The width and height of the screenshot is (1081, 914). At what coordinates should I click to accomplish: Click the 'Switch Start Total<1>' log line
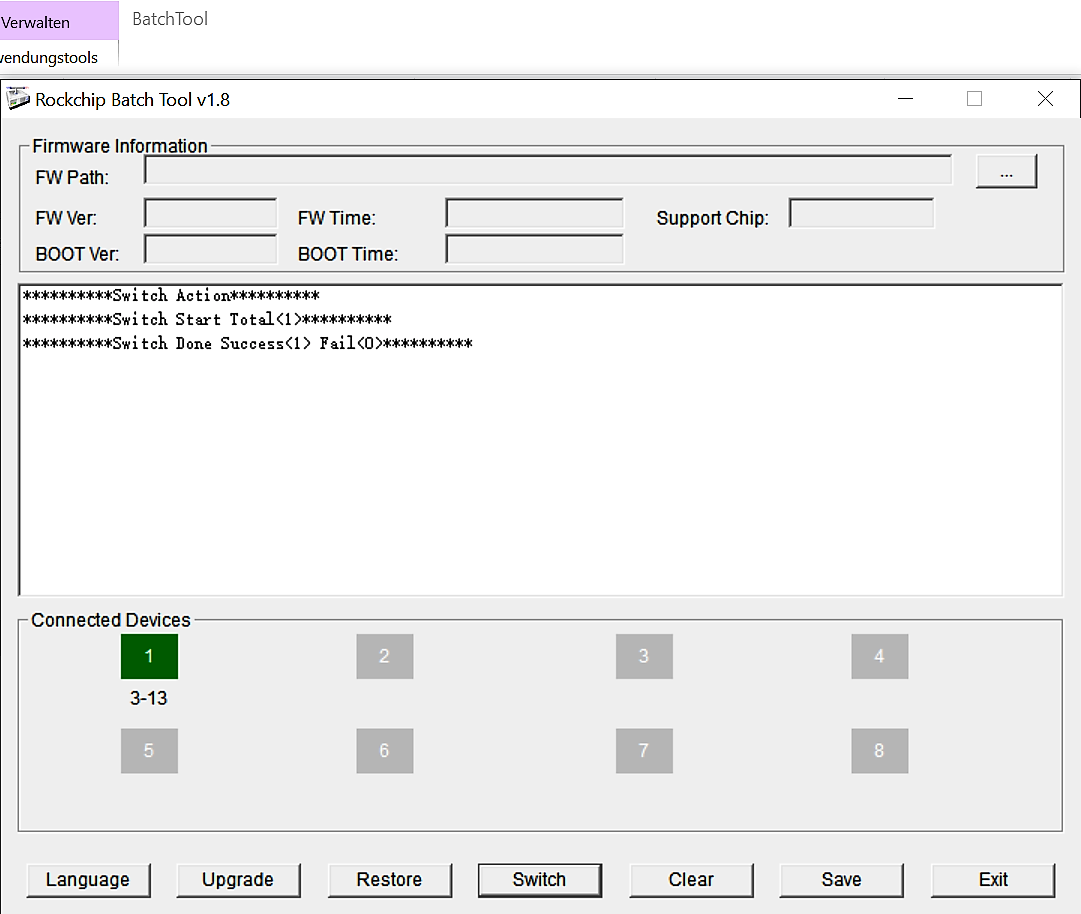click(207, 320)
